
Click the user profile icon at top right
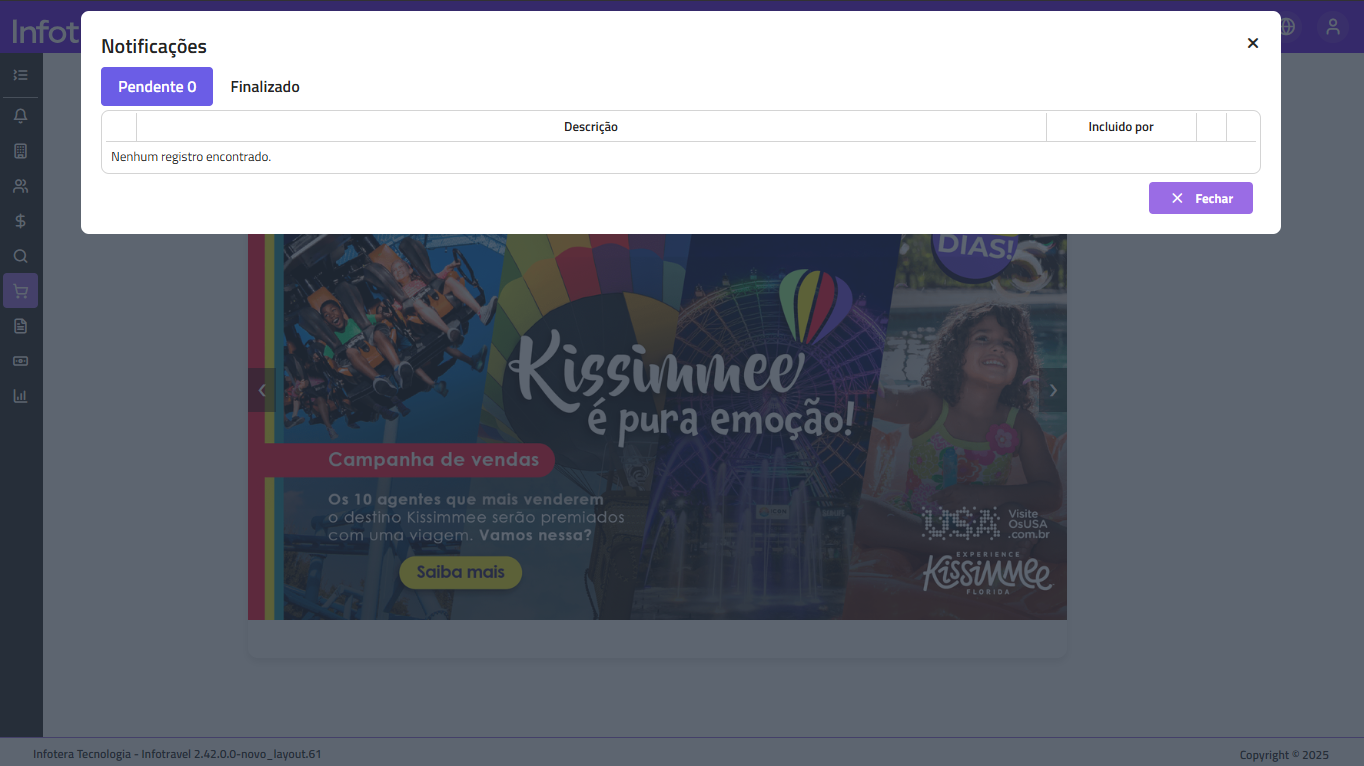pos(1332,27)
